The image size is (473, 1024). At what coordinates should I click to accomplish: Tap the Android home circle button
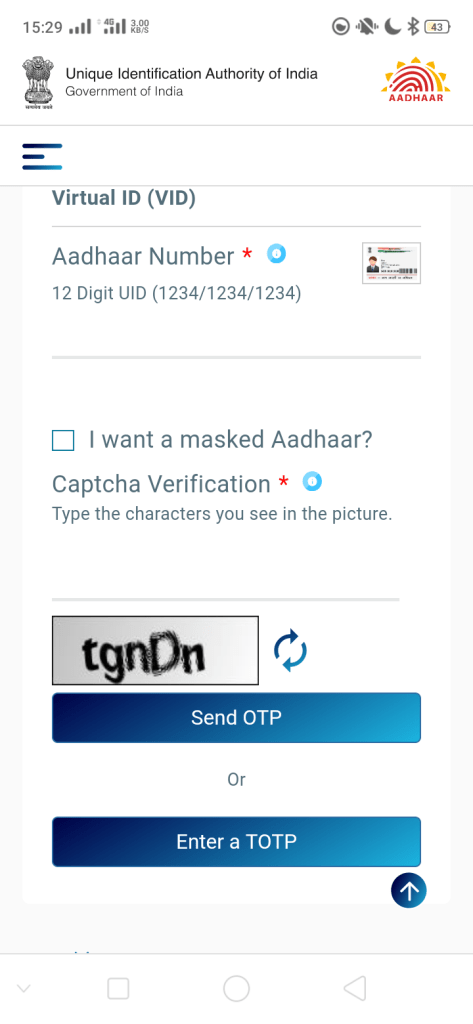pos(236,988)
